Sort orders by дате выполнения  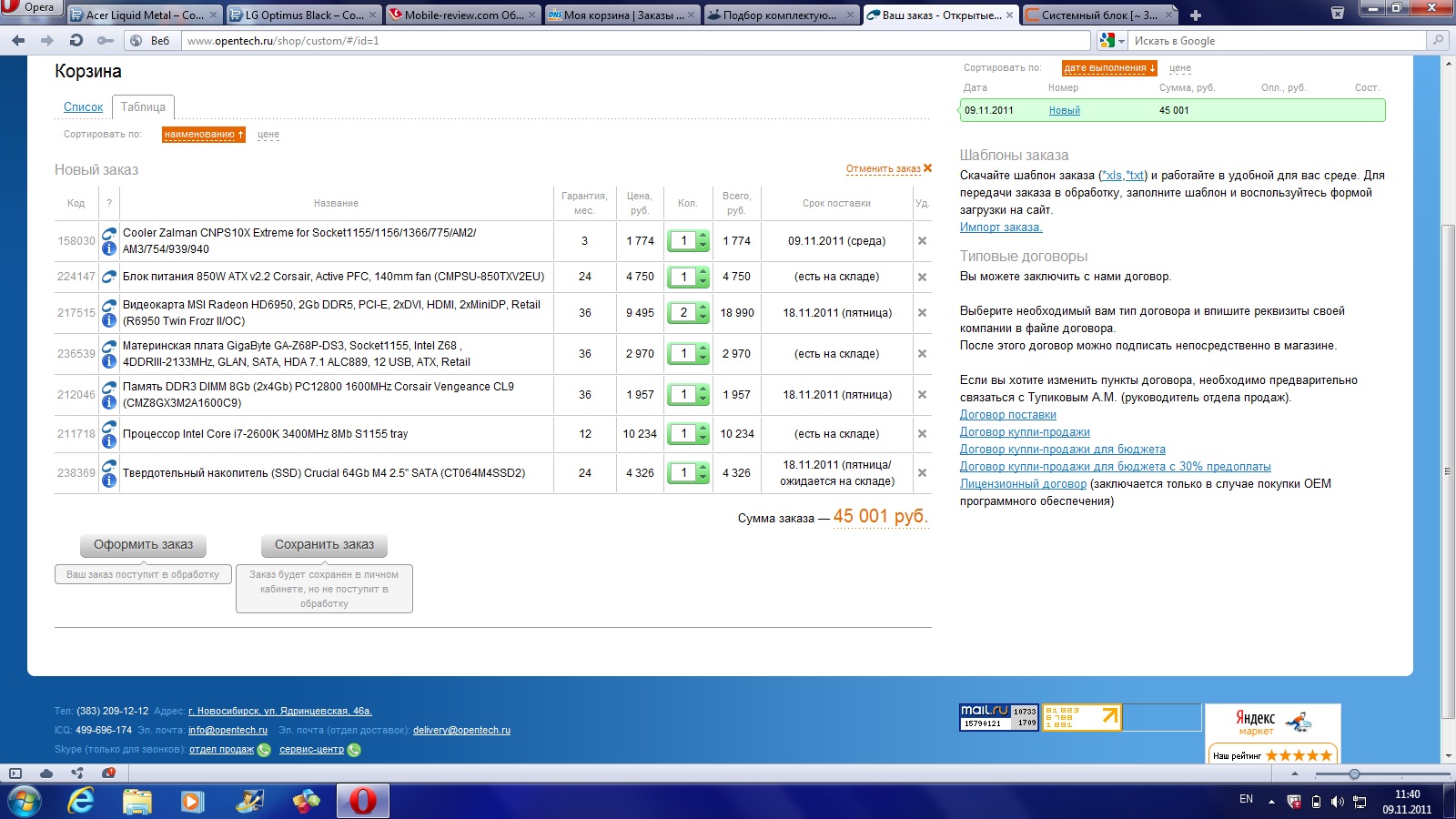coord(1109,68)
